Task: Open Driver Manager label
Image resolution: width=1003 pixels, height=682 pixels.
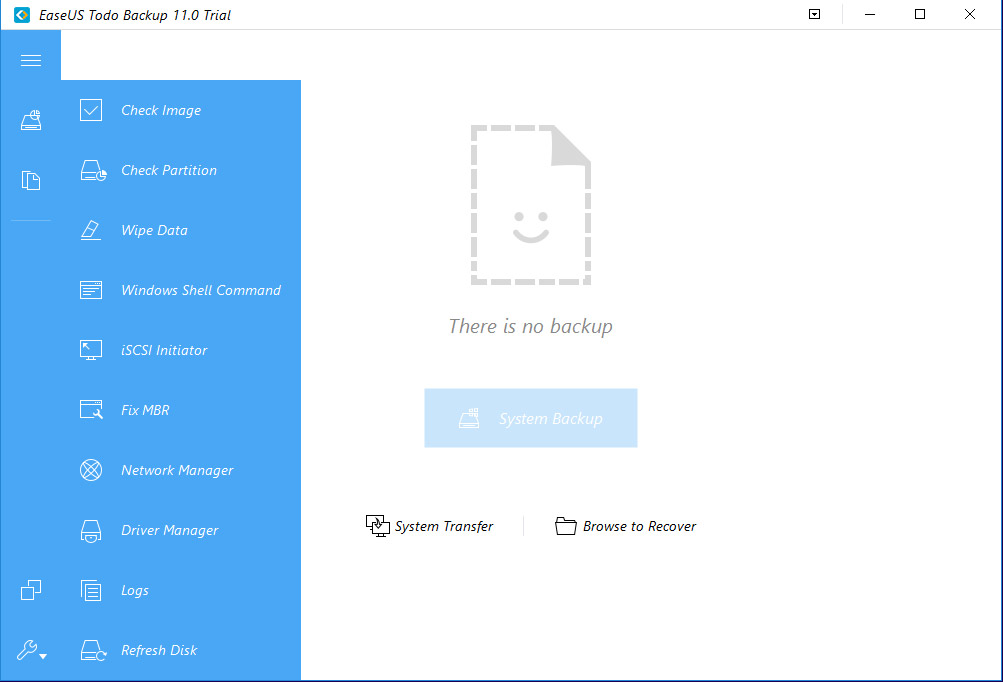Action: point(170,530)
